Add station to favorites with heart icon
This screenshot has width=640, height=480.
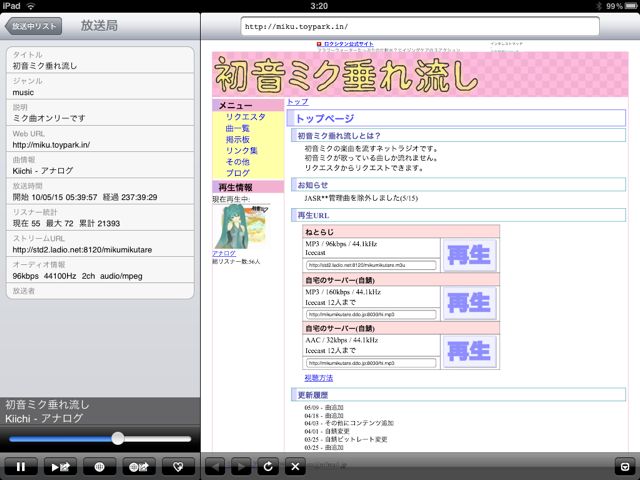pyautogui.click(x=178, y=467)
